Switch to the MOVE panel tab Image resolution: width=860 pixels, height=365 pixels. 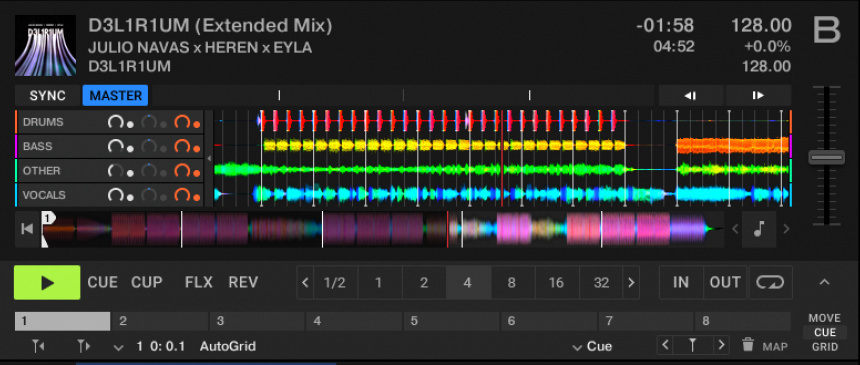point(824,318)
